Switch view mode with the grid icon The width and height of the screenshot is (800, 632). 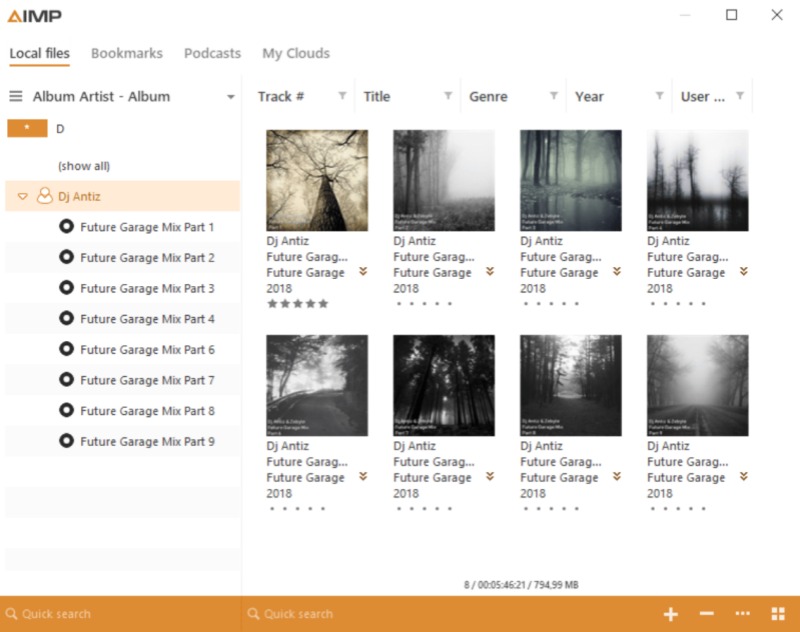tap(779, 613)
